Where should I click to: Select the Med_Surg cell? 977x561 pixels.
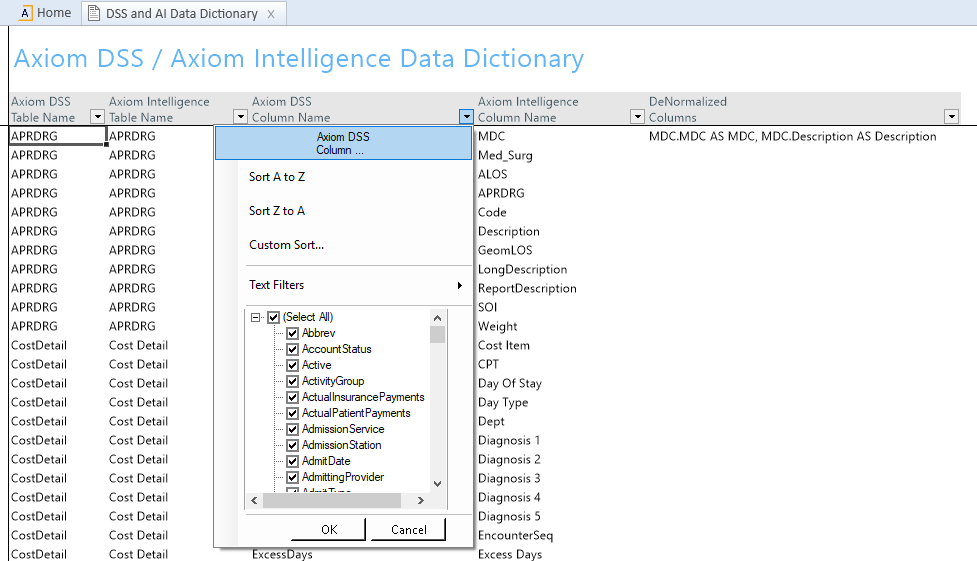(505, 155)
